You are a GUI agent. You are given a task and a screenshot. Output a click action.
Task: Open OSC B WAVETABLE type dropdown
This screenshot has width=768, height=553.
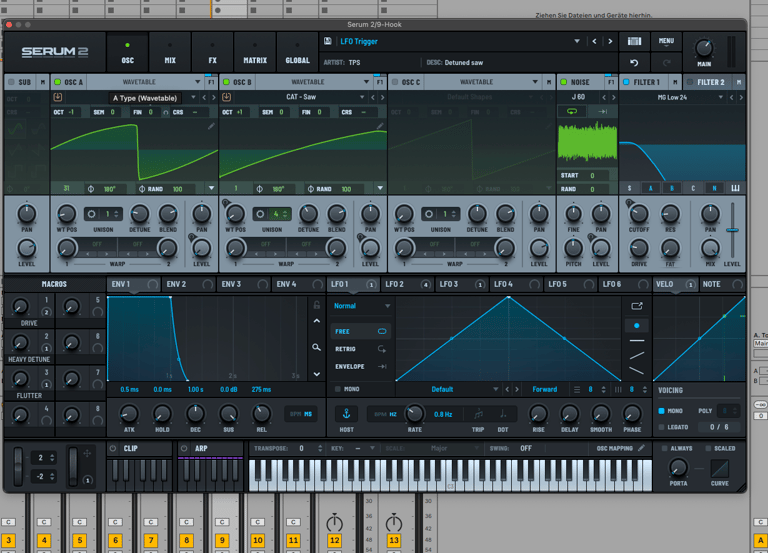(314, 82)
